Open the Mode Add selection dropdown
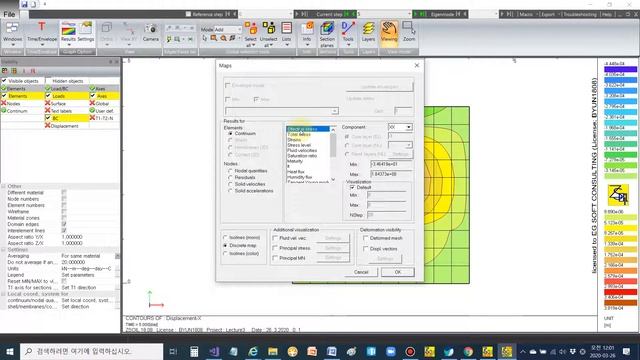This screenshot has width=640, height=360. 228,29
